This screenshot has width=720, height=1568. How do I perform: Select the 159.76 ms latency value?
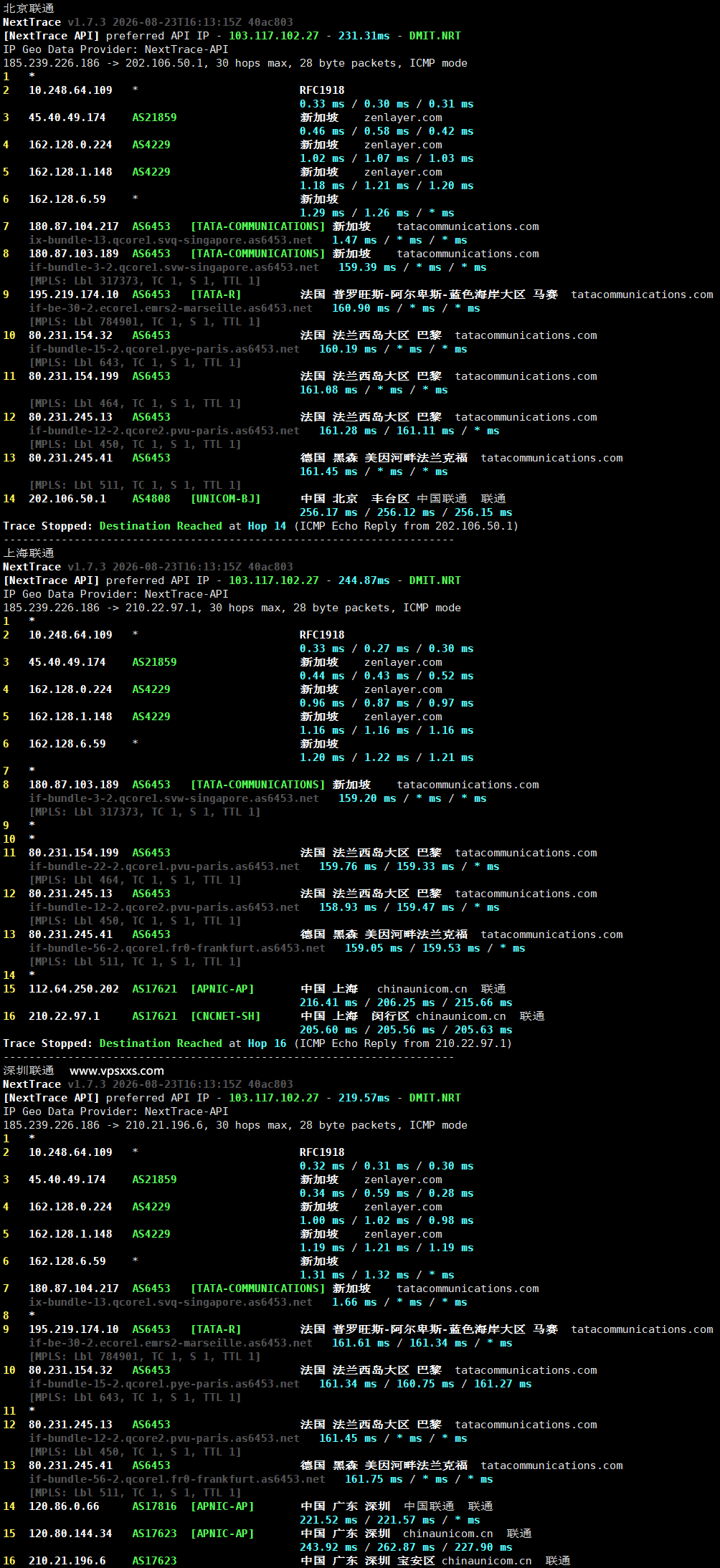click(348, 866)
